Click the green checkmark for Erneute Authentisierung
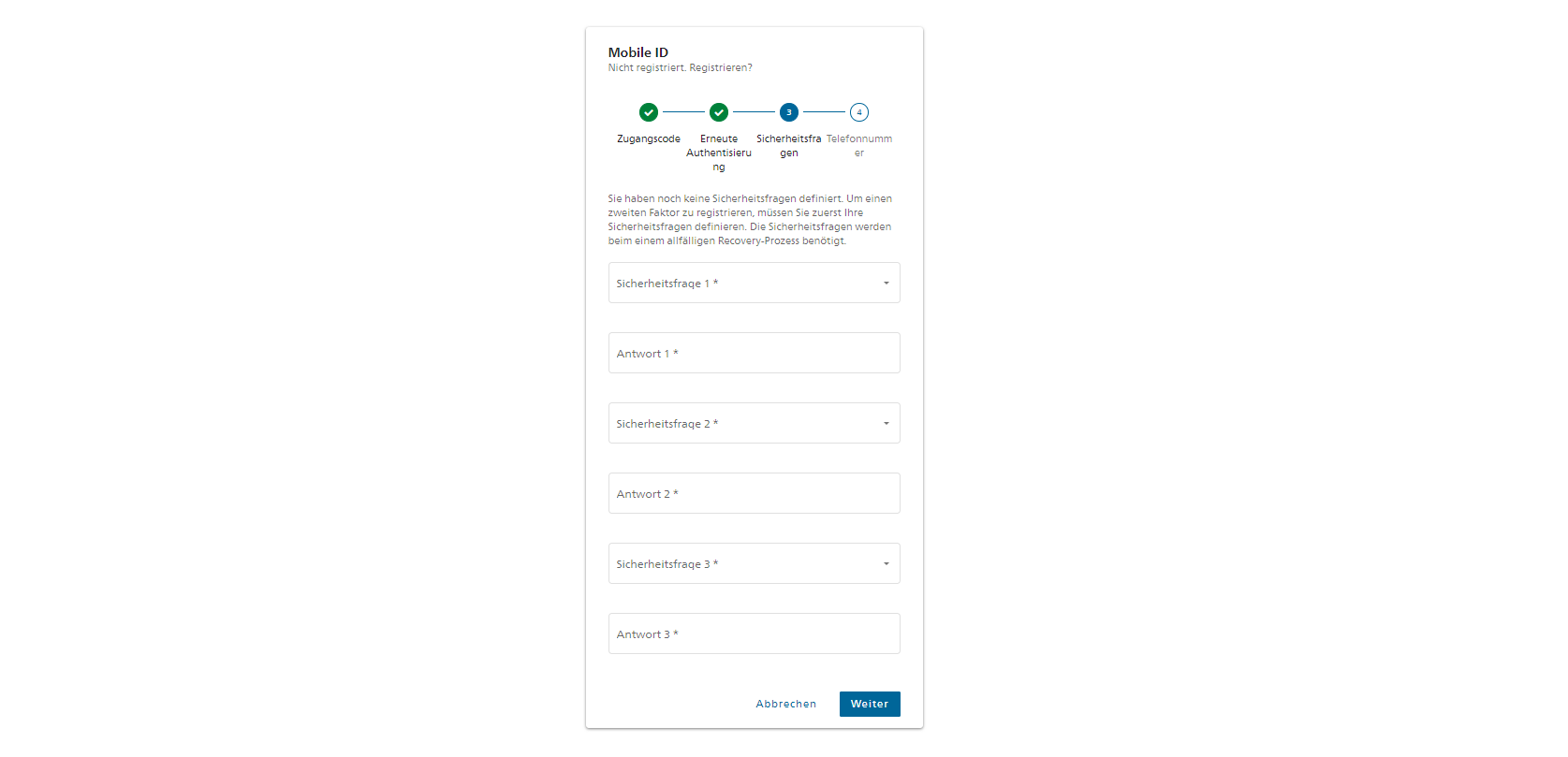The width and height of the screenshot is (1568, 757). coord(719,112)
